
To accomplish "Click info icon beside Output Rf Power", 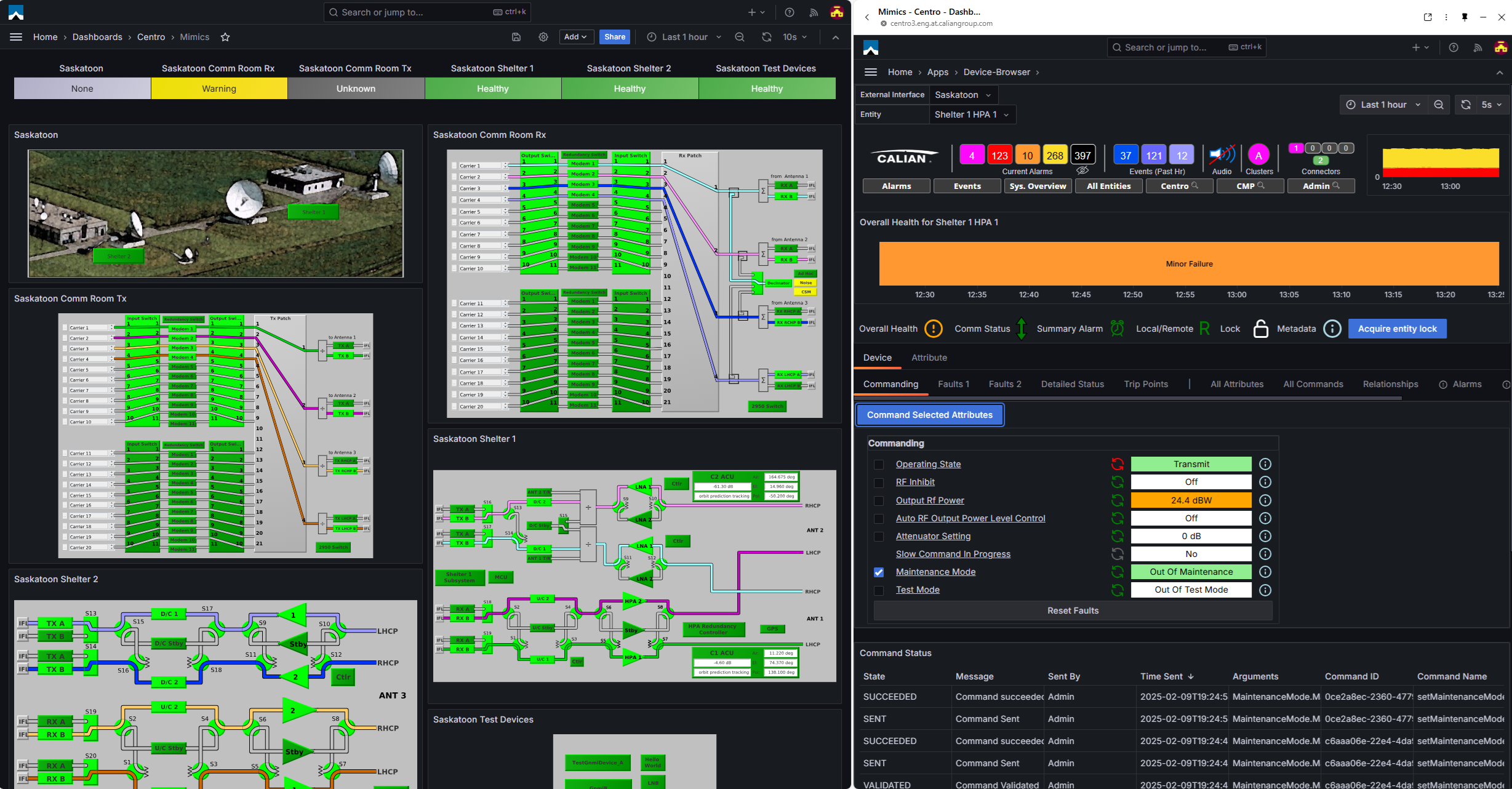I will [1265, 500].
